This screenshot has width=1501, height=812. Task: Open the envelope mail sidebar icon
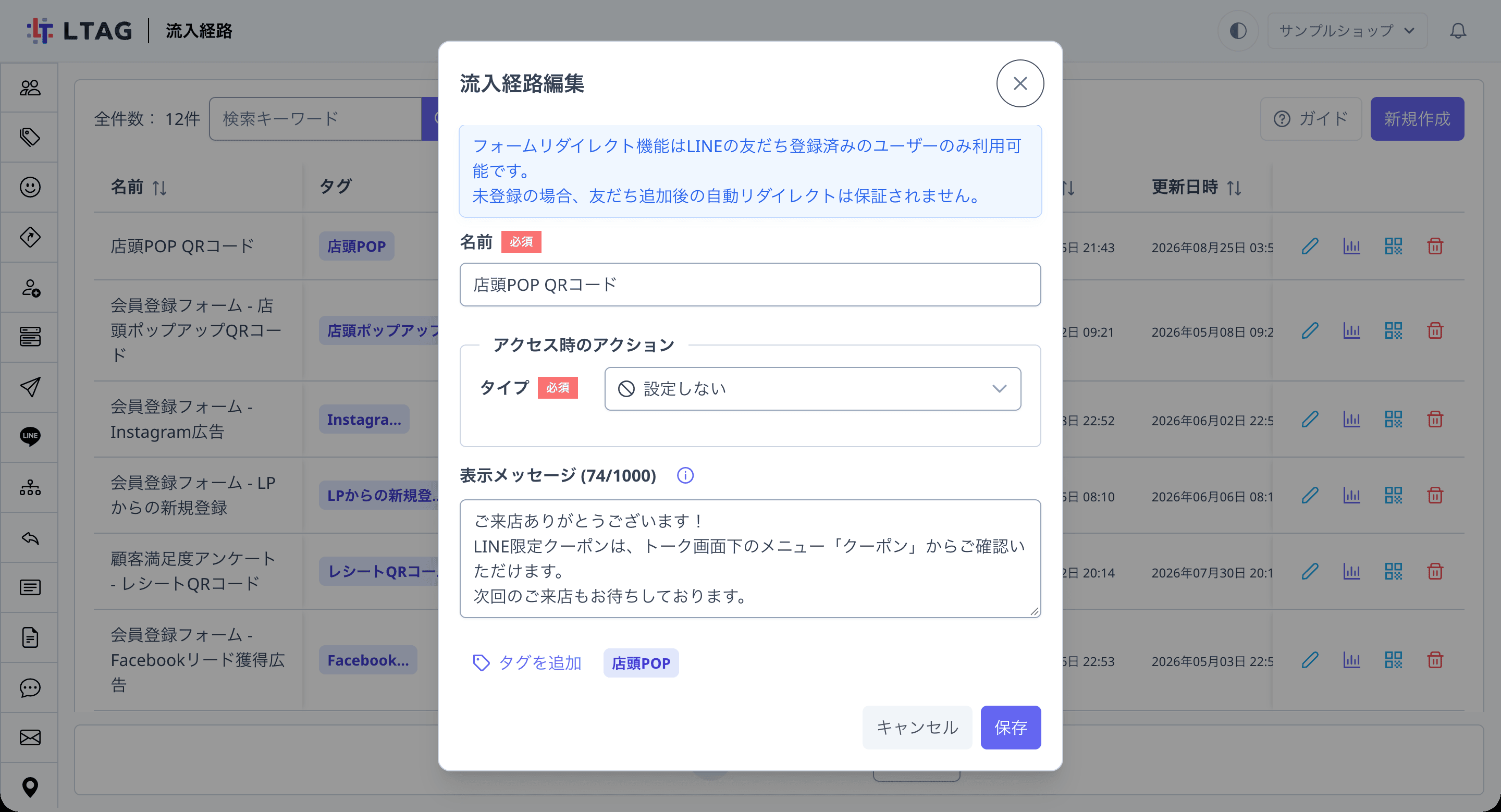pos(30,737)
